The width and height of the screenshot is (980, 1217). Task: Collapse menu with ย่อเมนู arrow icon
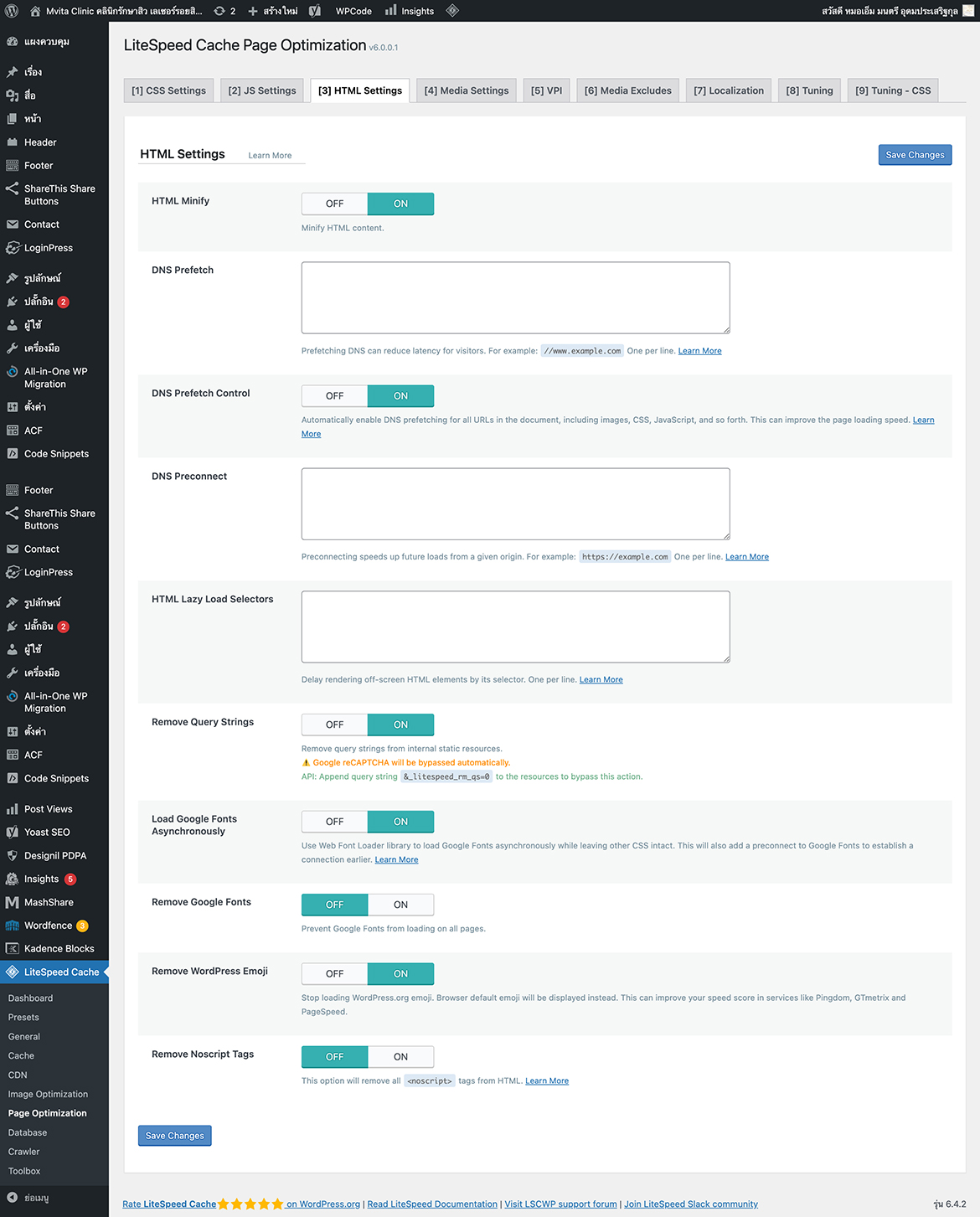(13, 1198)
